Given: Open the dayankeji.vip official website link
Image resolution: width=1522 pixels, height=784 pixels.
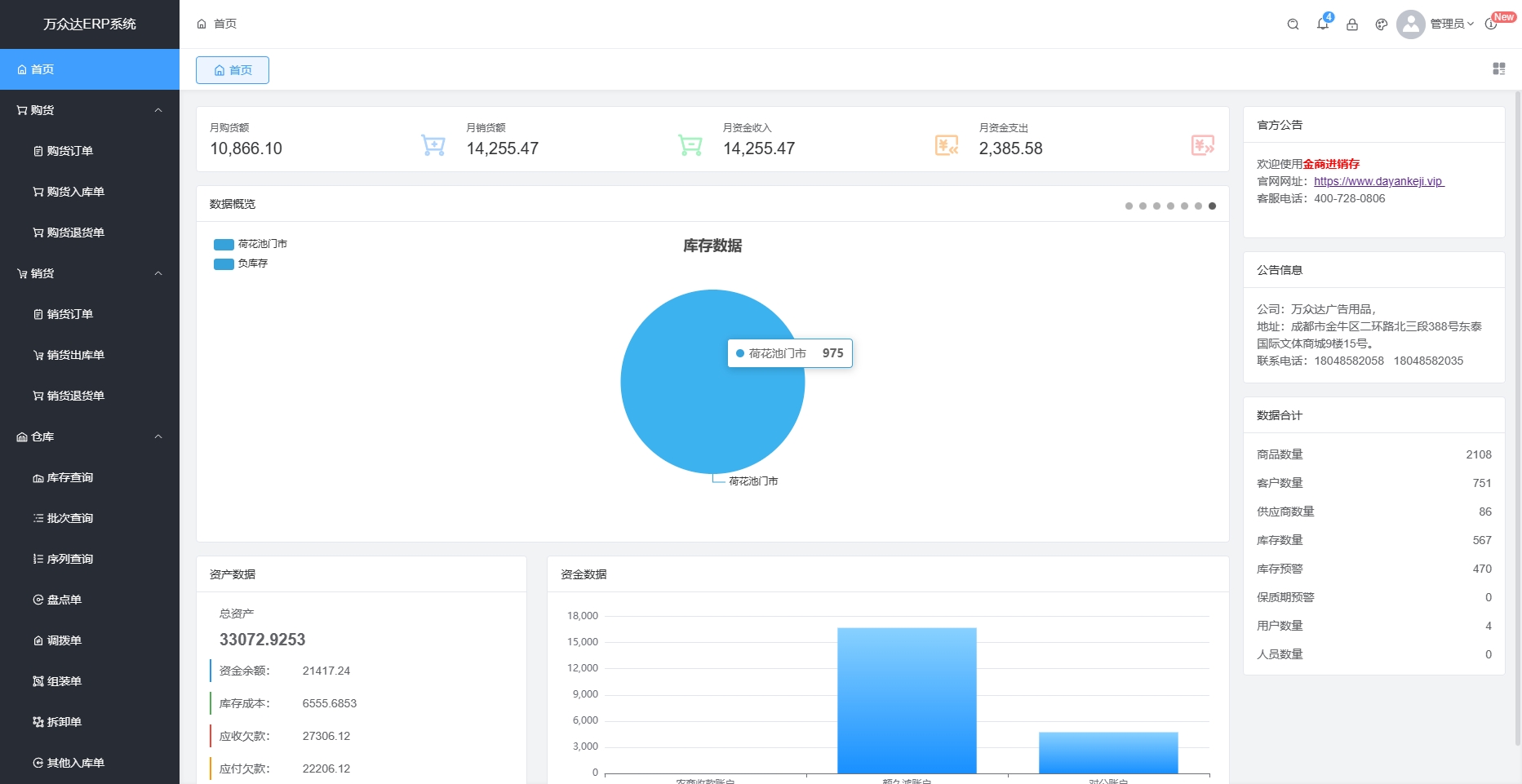Looking at the screenshot, I should click(1378, 181).
